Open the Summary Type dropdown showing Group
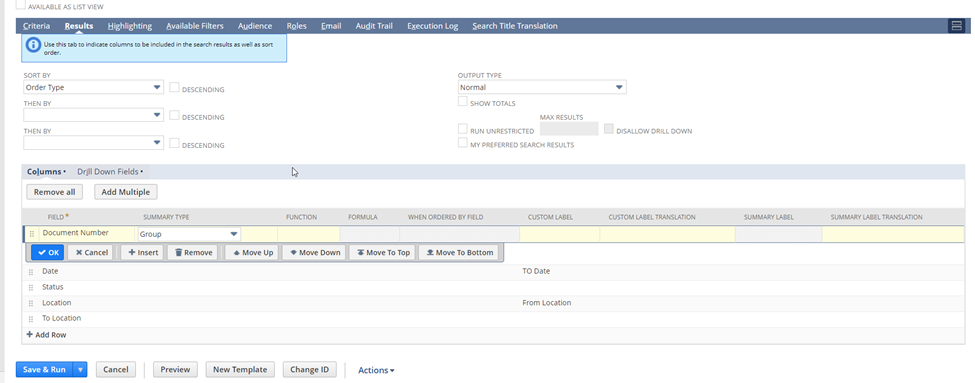The height and width of the screenshot is (383, 975). click(x=189, y=234)
